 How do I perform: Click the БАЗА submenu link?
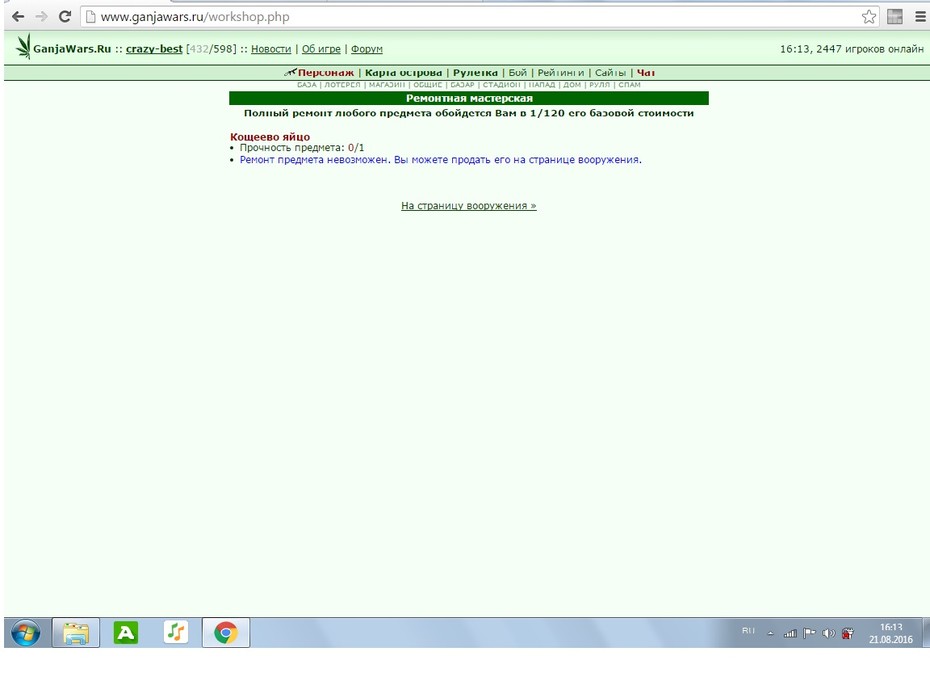tap(307, 85)
